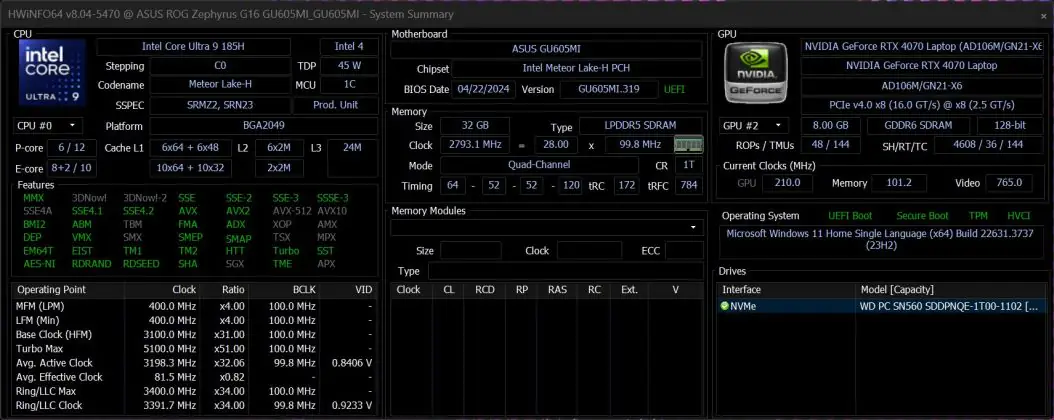This screenshot has height=420, width=1054.
Task: Click the empty memory module Size field
Action: [471, 251]
